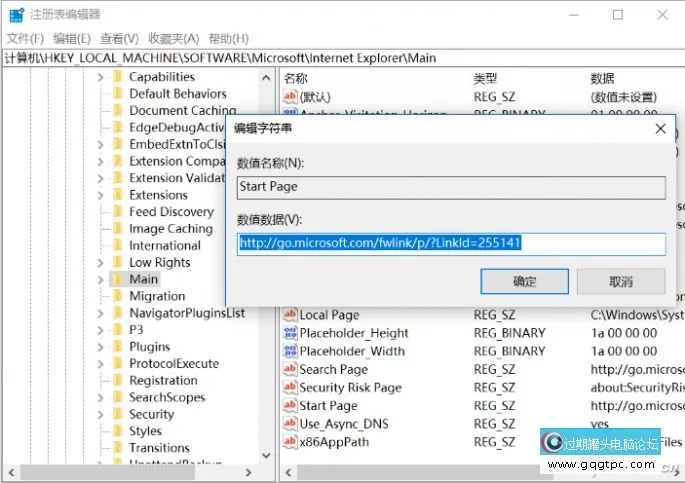This screenshot has width=685, height=483.
Task: Expand the Main key arrow
Action: coord(100,280)
